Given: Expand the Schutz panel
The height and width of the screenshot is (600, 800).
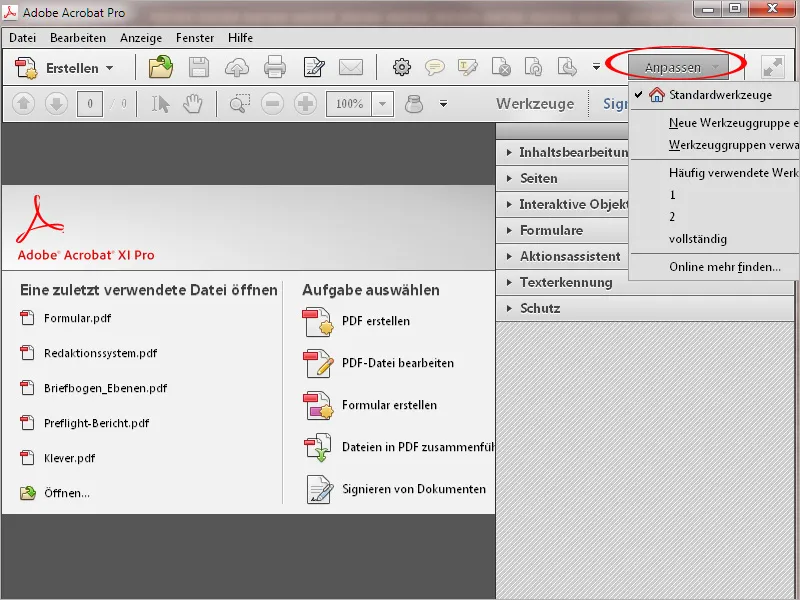Looking at the screenshot, I should click(x=645, y=308).
